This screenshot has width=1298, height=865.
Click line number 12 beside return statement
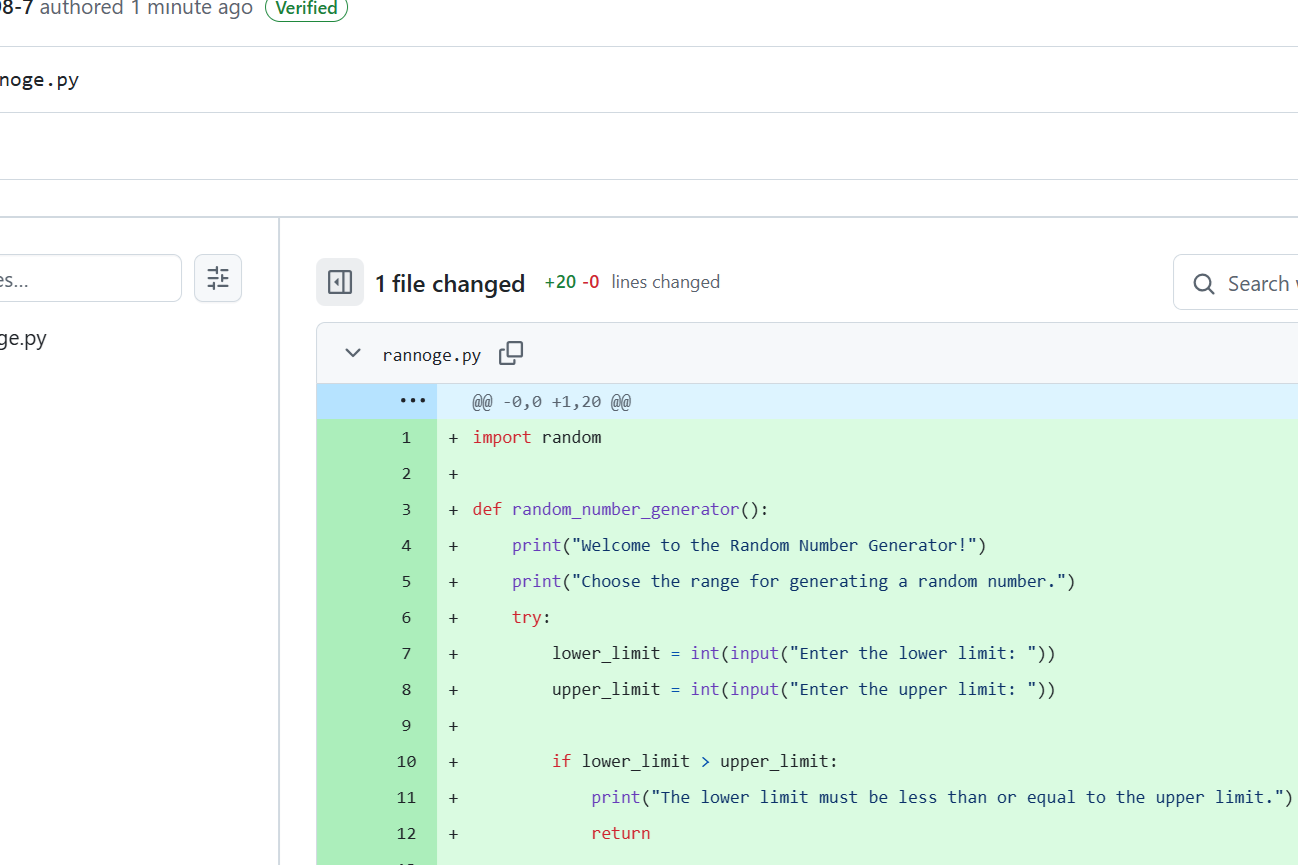pyautogui.click(x=406, y=833)
